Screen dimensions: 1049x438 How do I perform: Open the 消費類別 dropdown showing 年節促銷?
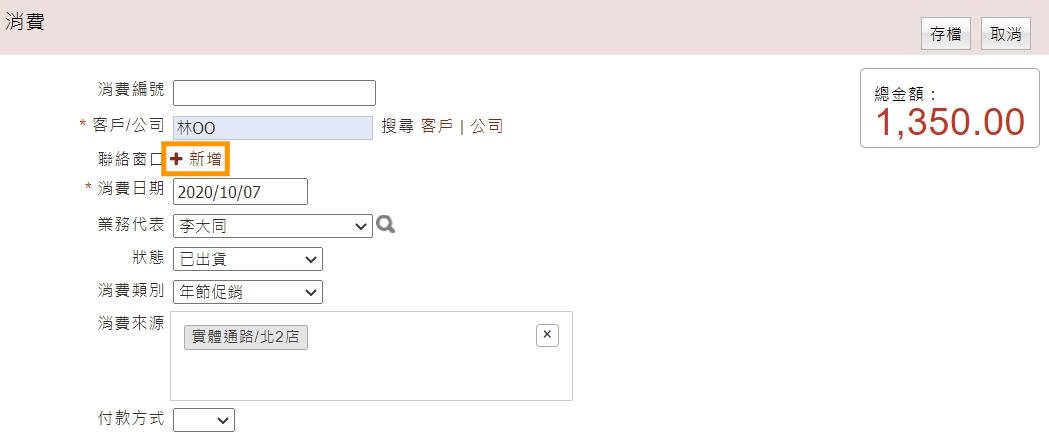(248, 292)
